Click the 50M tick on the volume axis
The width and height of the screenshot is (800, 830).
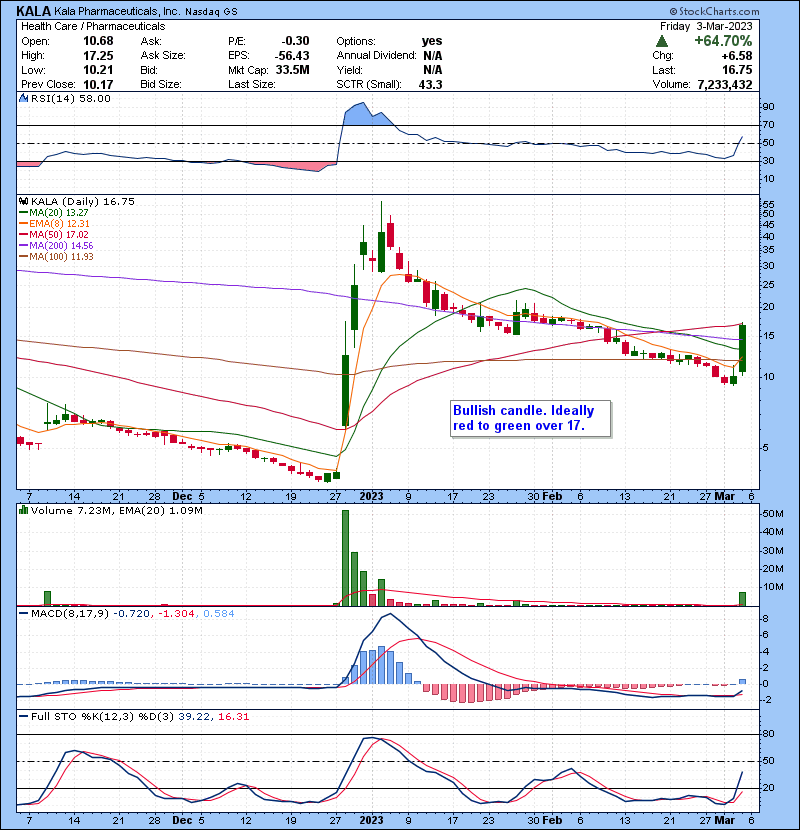point(773,514)
